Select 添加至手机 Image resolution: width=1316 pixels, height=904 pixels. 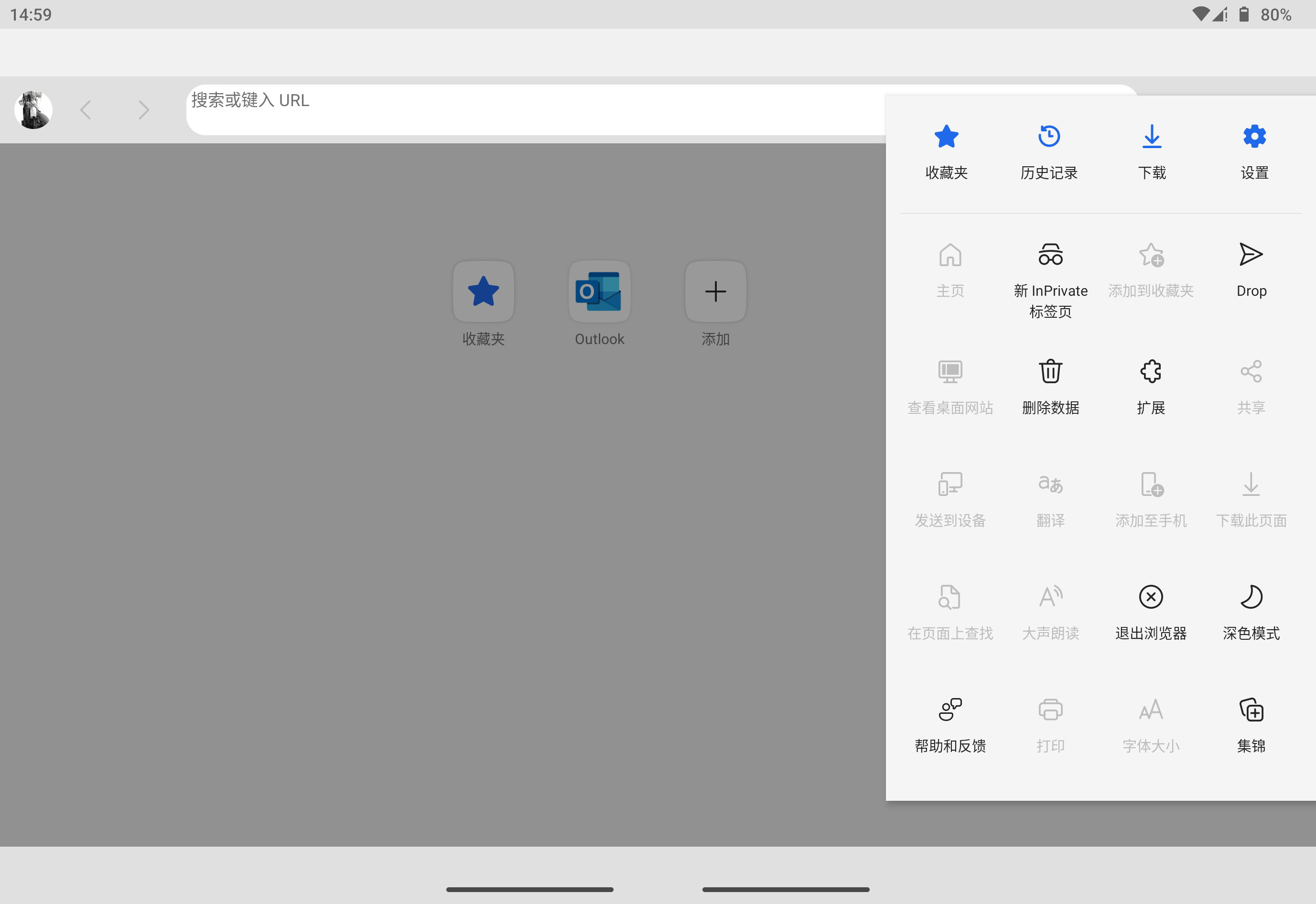tap(1151, 500)
